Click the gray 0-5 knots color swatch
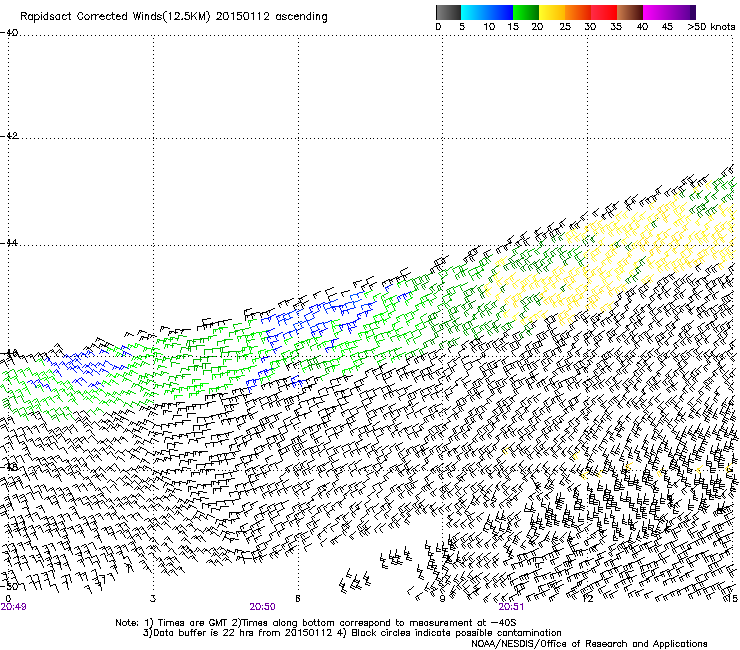Screen dimensions: 740x650 click(x=448, y=12)
